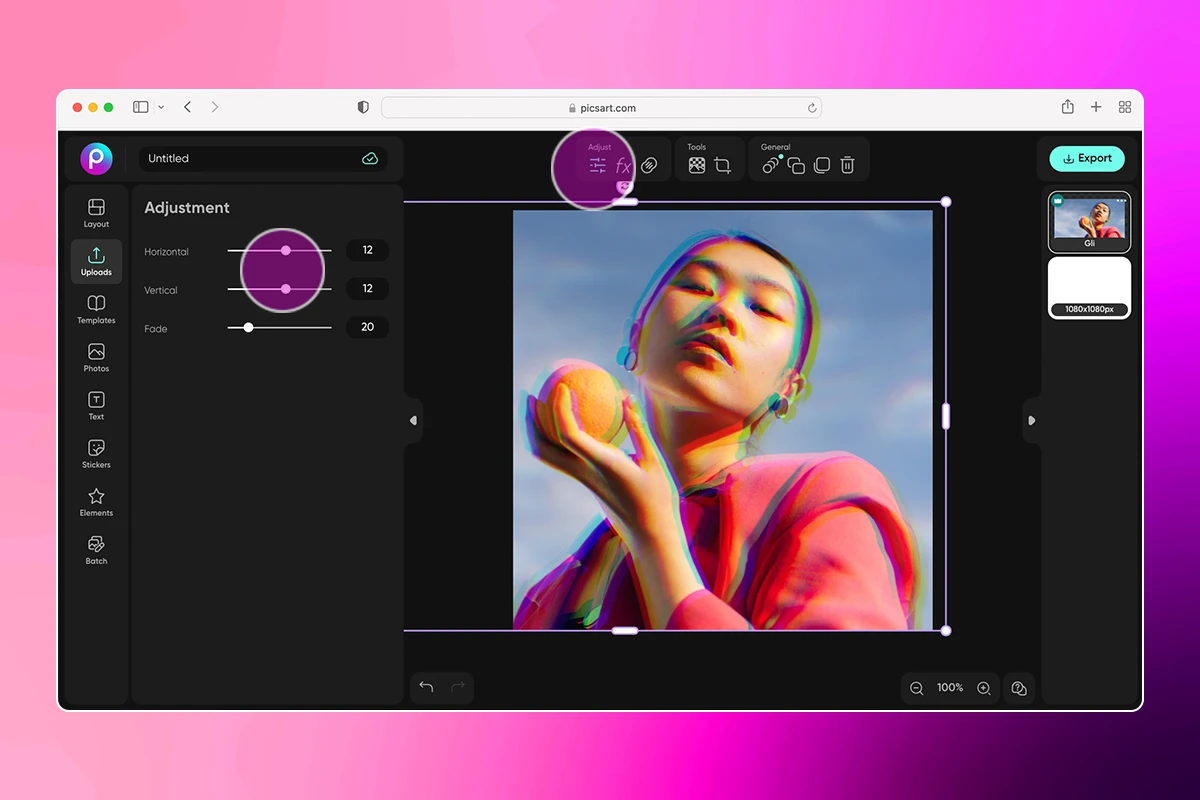Click the Export button
This screenshot has height=800, width=1200.
coord(1087,158)
